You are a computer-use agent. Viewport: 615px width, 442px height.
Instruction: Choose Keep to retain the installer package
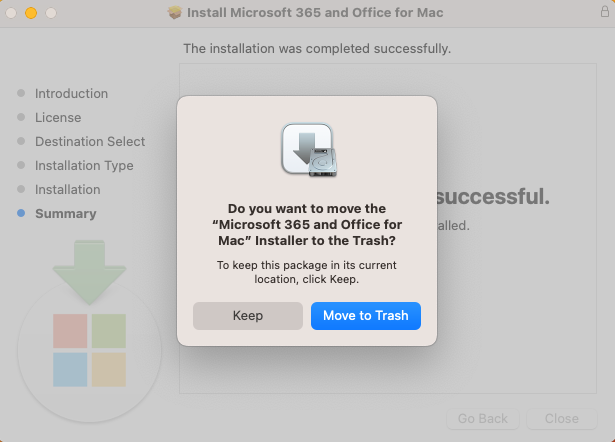coord(248,316)
